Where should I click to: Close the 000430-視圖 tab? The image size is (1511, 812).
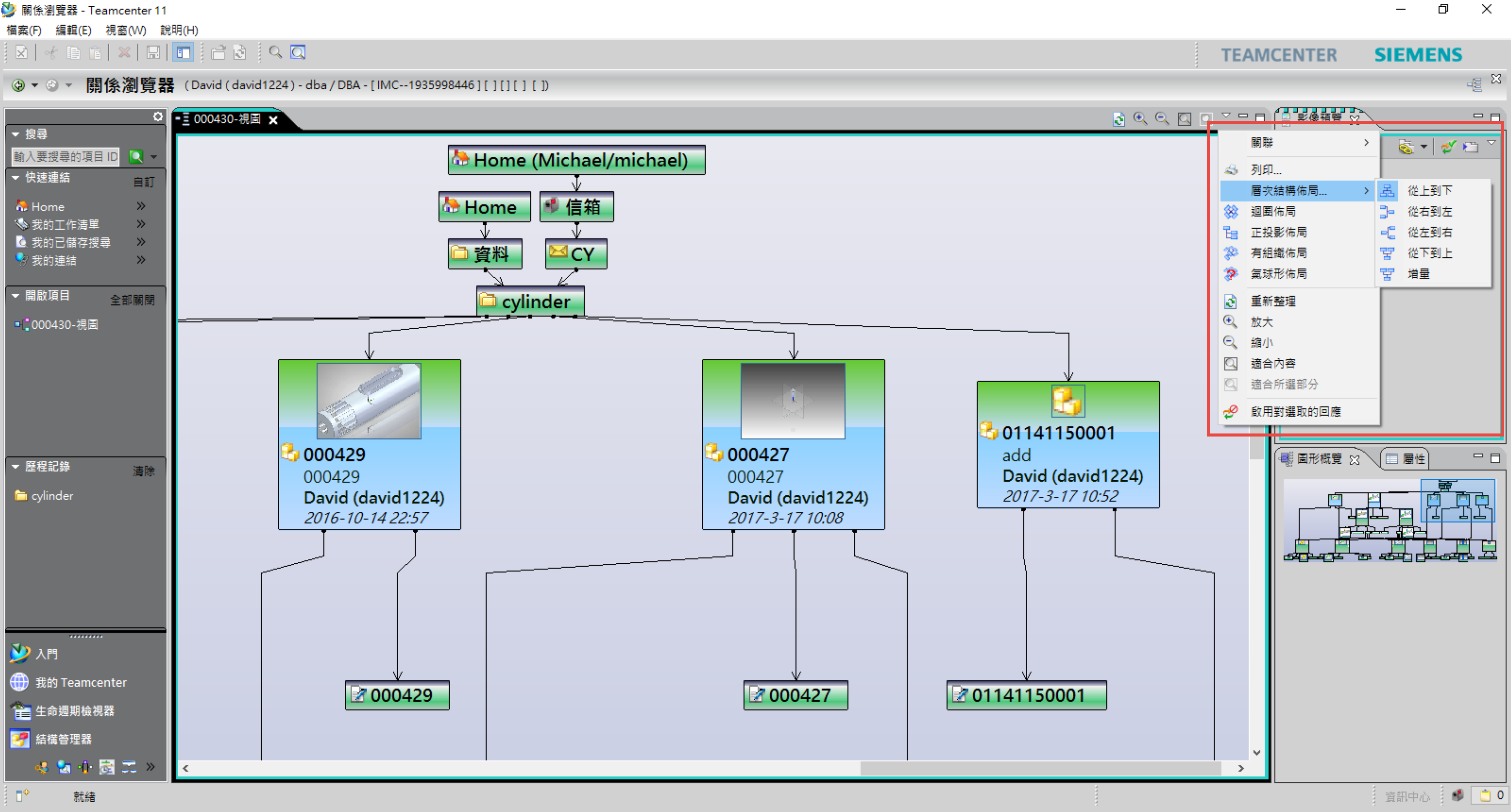(273, 120)
